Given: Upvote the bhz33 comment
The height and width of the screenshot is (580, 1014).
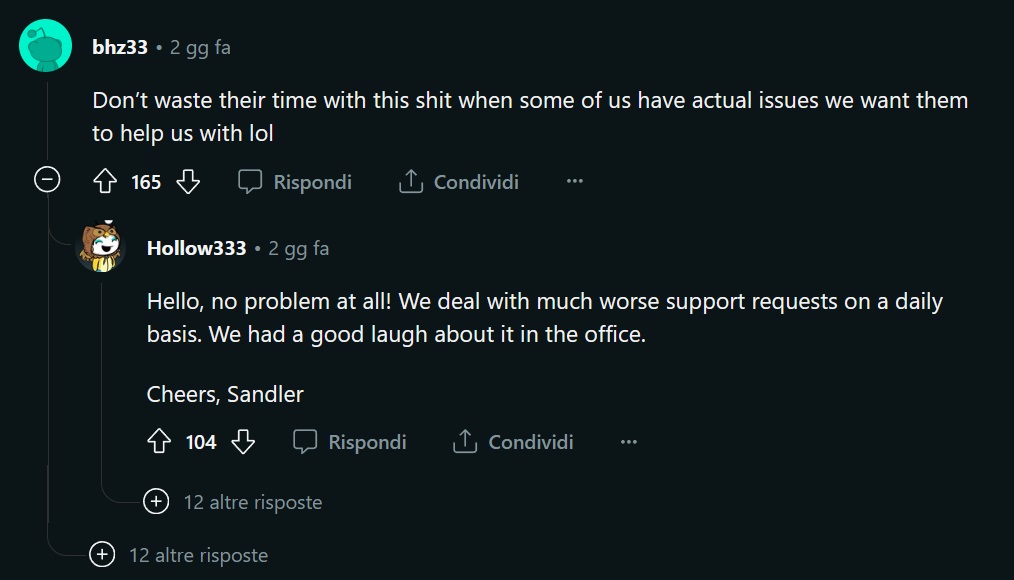Looking at the screenshot, I should click(105, 182).
